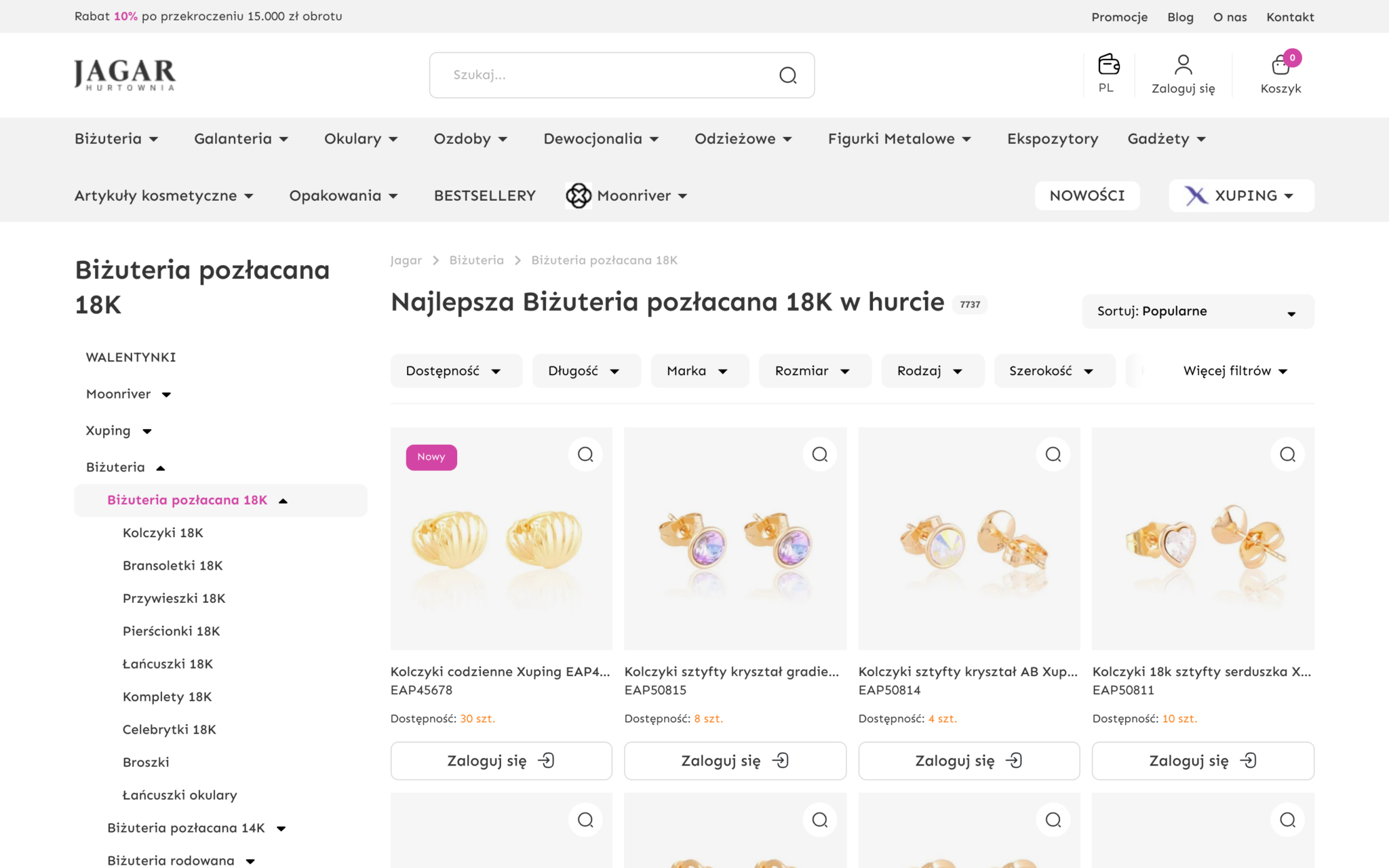Open the Marka filter dropdown

(700, 371)
